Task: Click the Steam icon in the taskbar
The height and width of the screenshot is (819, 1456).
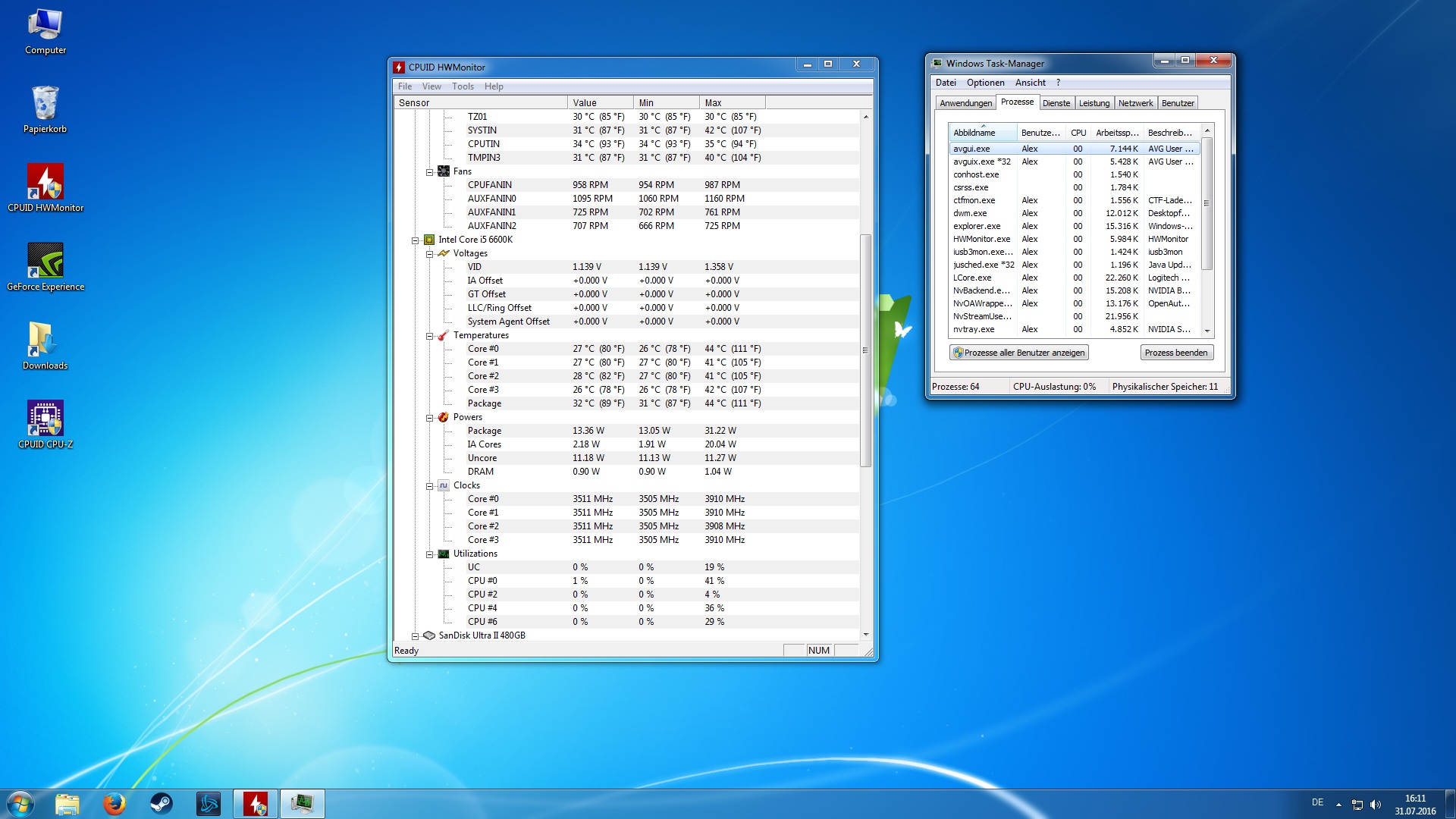Action: (162, 803)
